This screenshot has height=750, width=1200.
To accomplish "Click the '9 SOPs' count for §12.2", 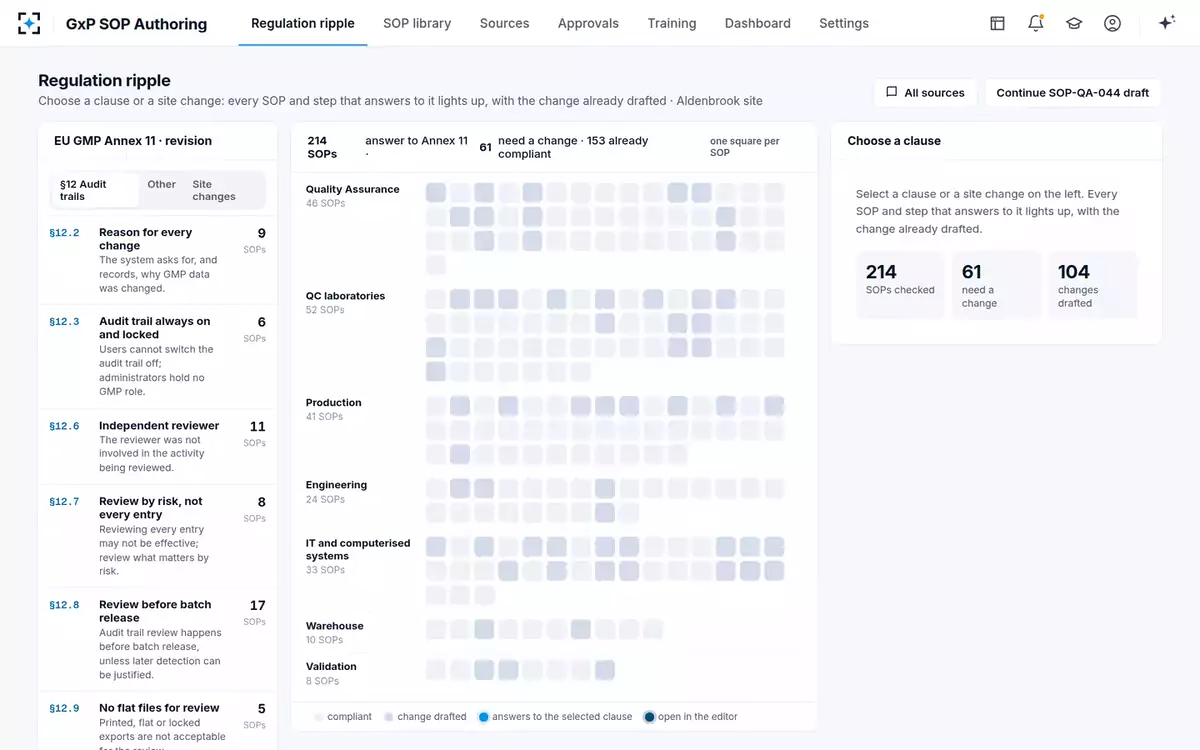I will tap(256, 239).
